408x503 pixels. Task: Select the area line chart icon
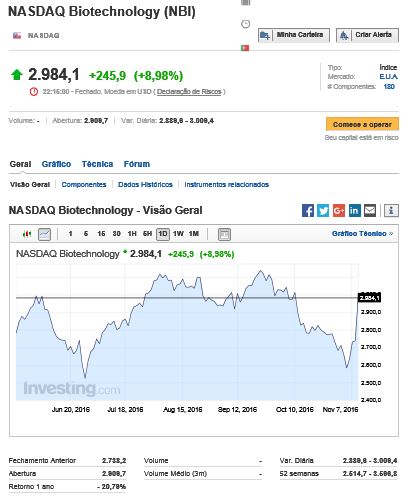coord(44,234)
